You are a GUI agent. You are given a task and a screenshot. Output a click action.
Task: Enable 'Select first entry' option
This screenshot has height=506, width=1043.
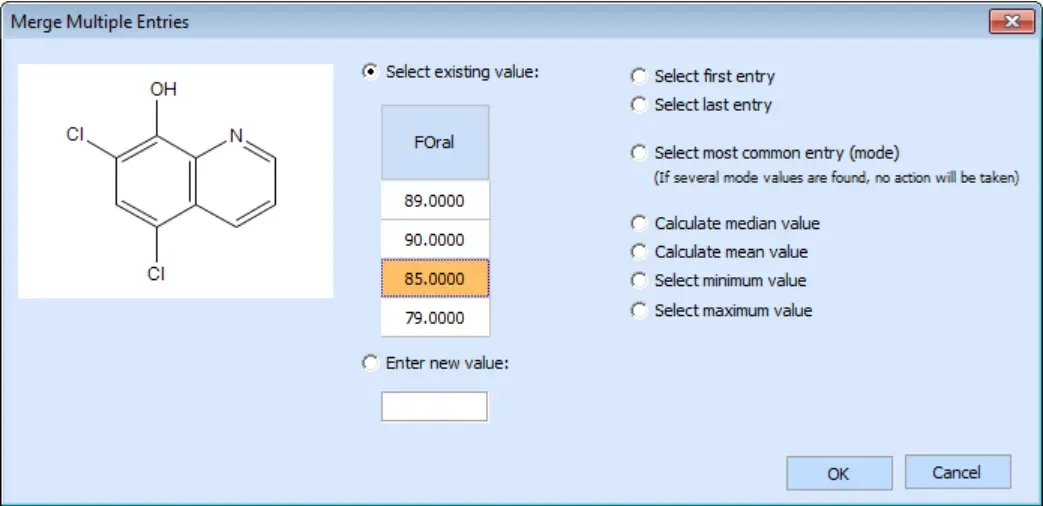pyautogui.click(x=639, y=76)
